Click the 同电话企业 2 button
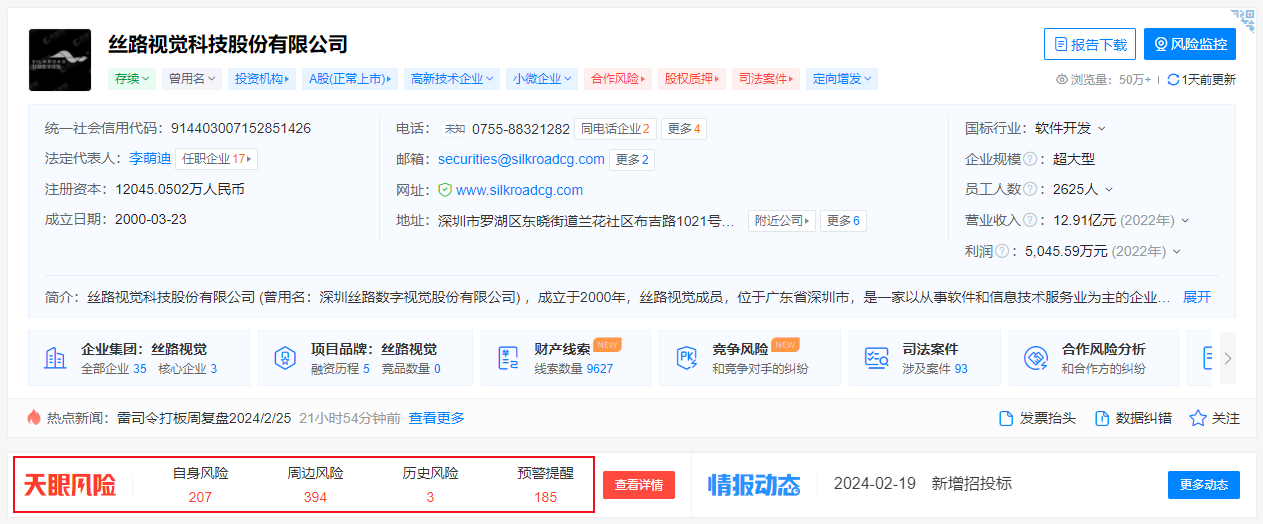Screen dimensions: 1263x524 [x=615, y=129]
